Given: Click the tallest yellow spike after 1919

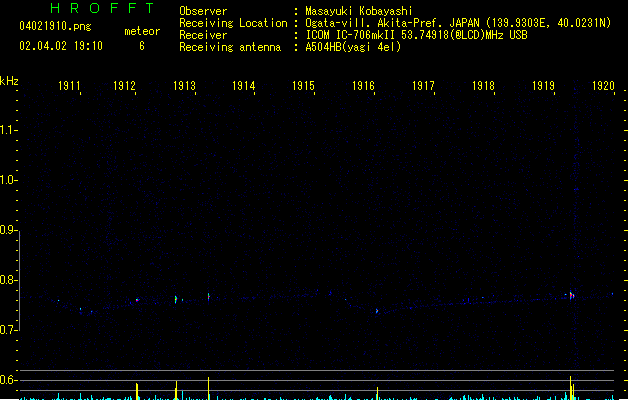Looking at the screenshot, I should click(570, 388).
